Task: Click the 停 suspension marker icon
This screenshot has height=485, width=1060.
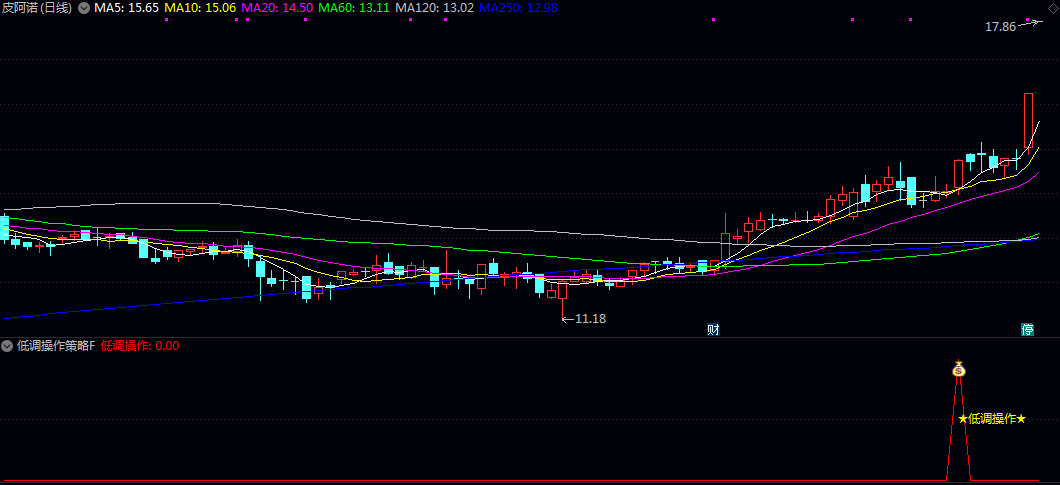Action: [1028, 330]
